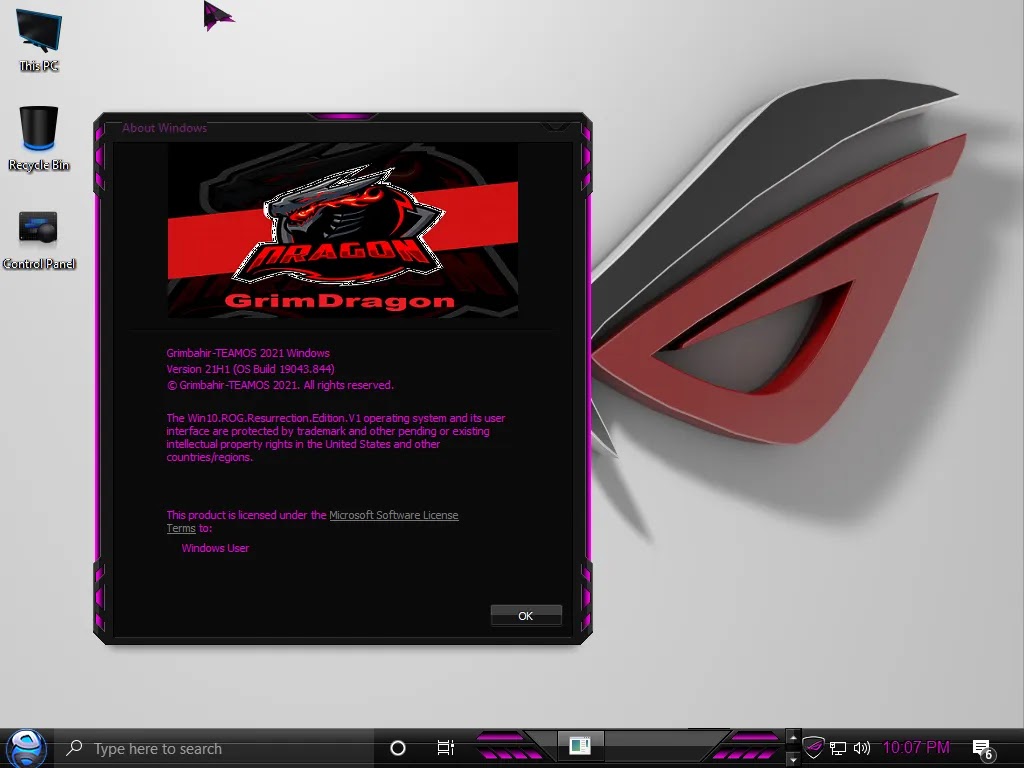Close the About Windows dialog
Viewport: 1024px width, 768px height.
click(x=556, y=125)
